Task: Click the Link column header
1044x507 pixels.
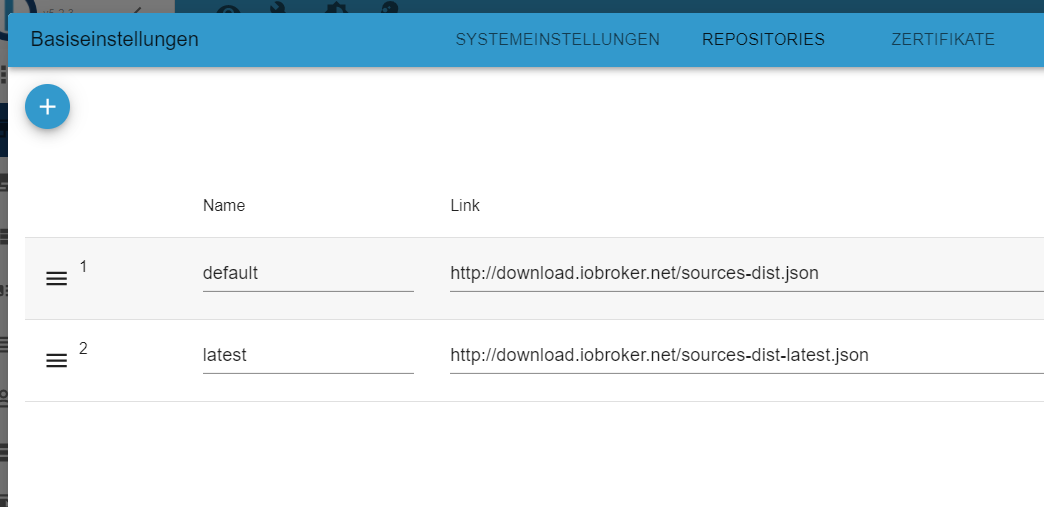Action: tap(465, 206)
